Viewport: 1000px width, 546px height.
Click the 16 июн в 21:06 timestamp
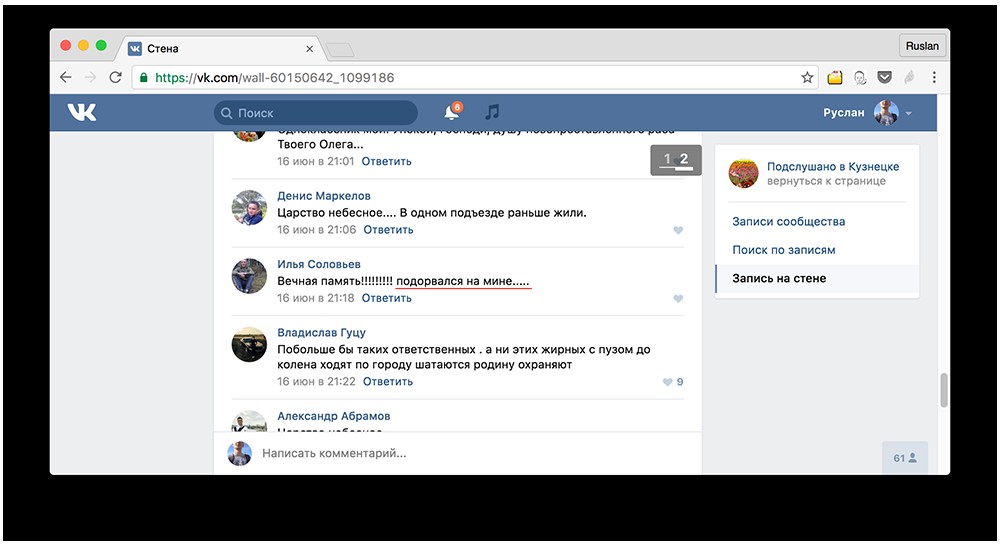(x=316, y=230)
